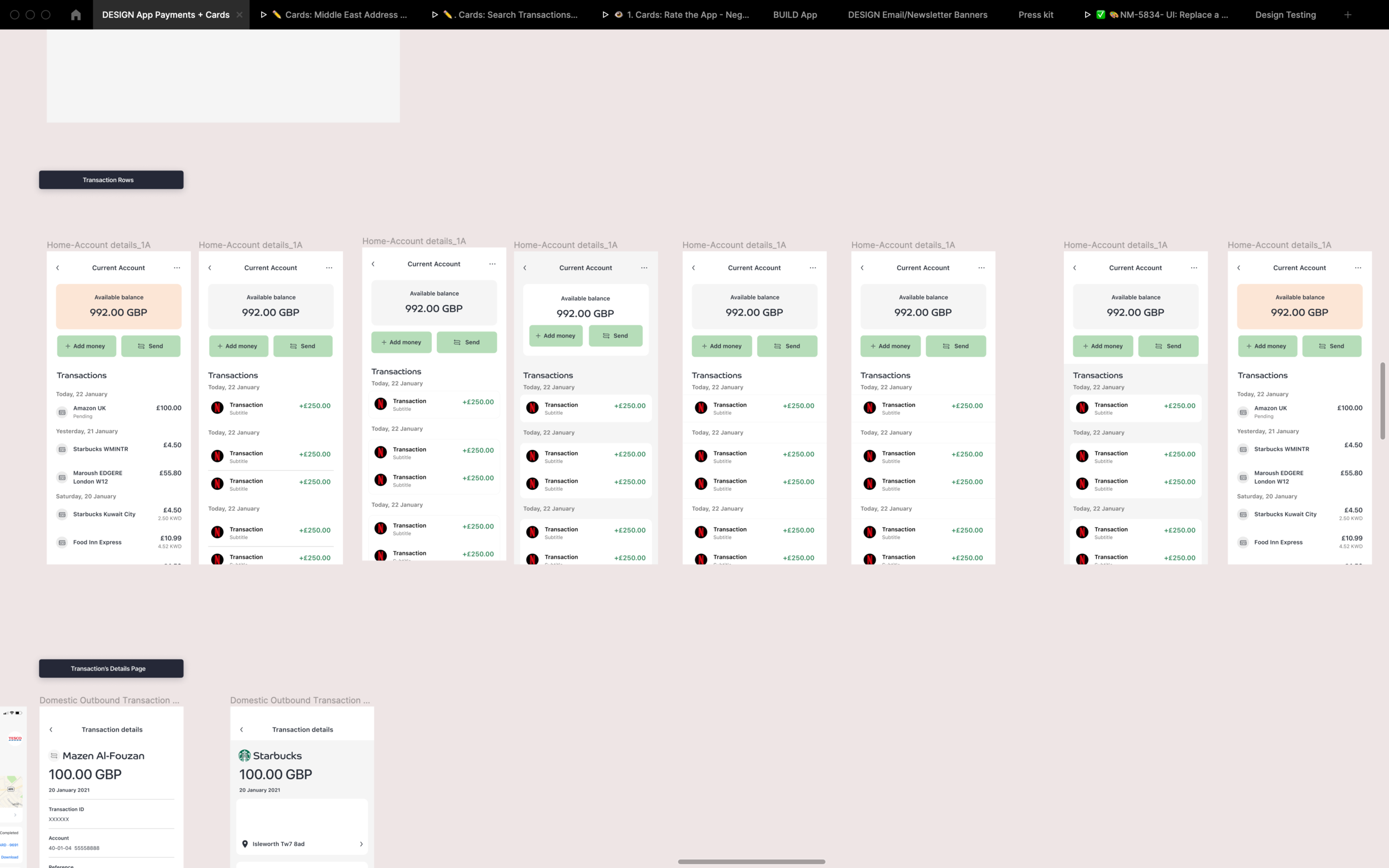Click the play icon on NM-5834 tab
Image resolution: width=1389 pixels, height=868 pixels.
point(1087,15)
